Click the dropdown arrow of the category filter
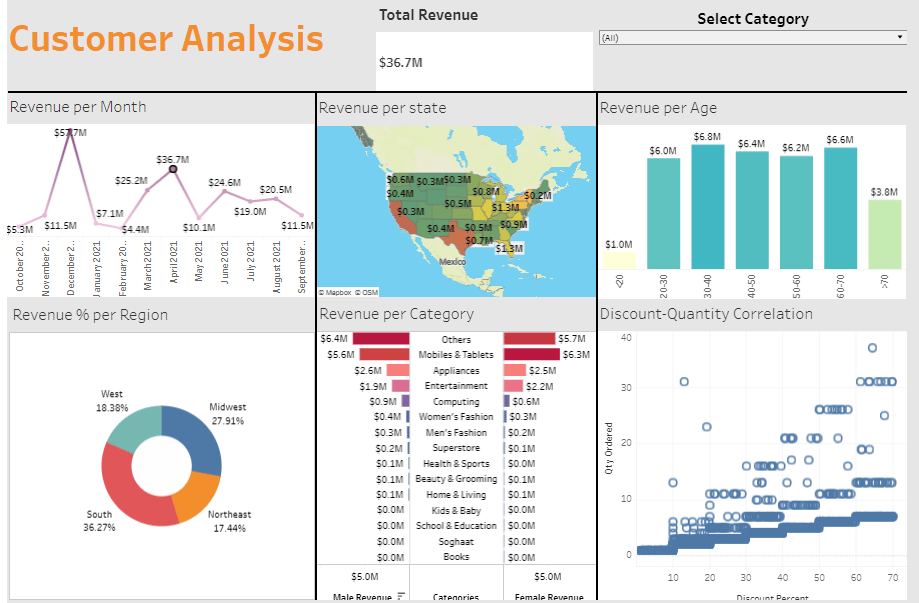 [x=900, y=37]
